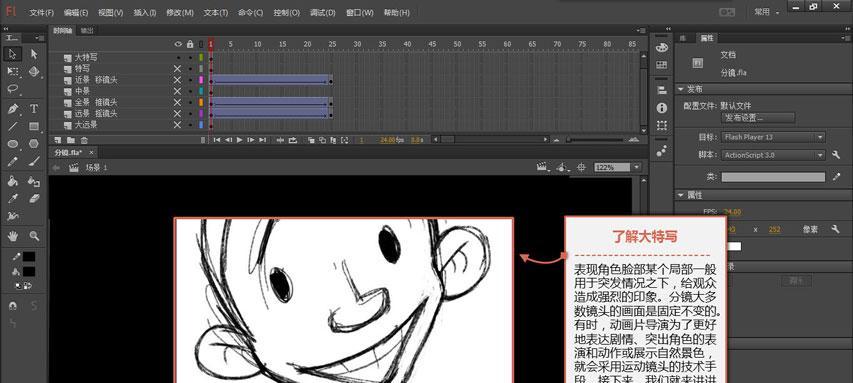Screen dimensions: 853x383
Task: Select the Selection (black arrow) tool
Action: (x=13, y=54)
